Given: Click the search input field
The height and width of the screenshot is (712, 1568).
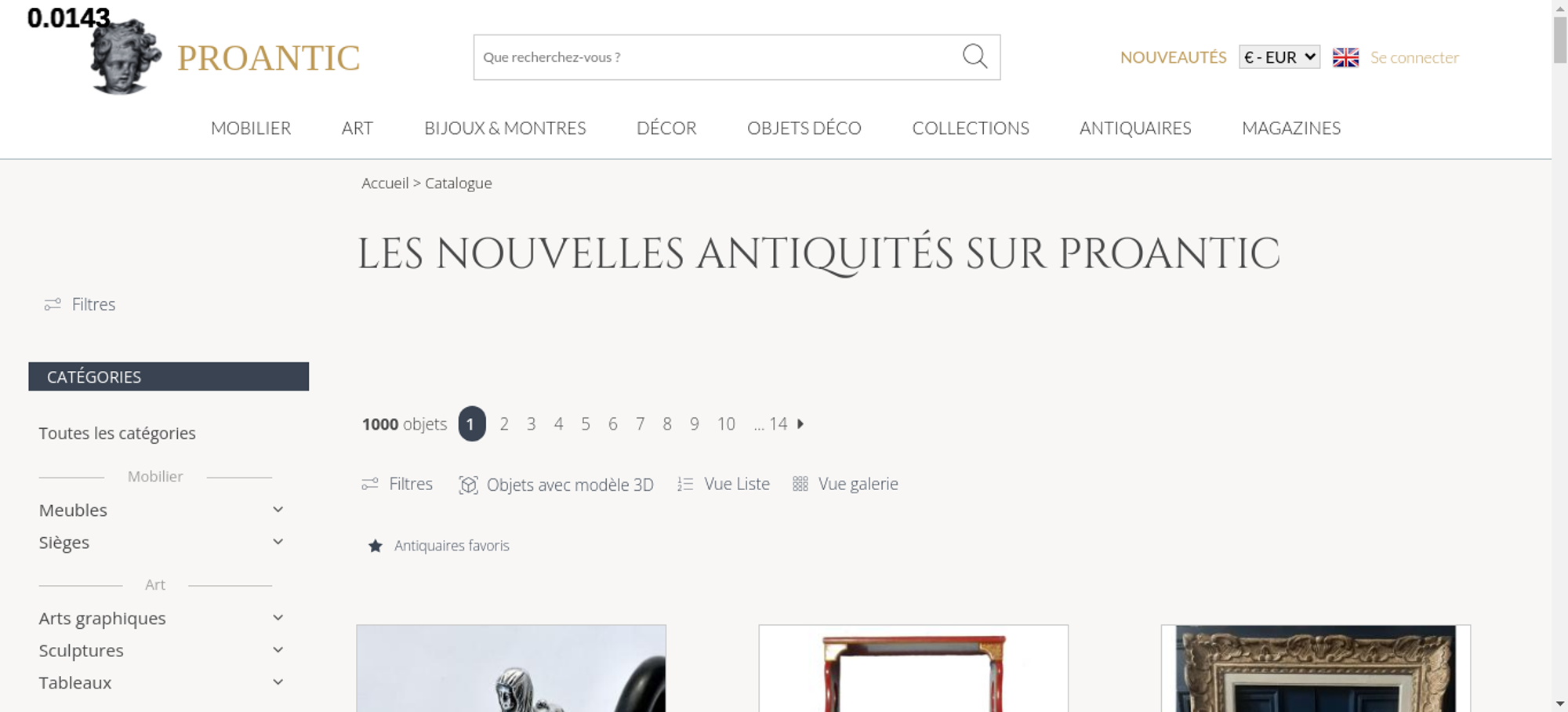Looking at the screenshot, I should coord(717,57).
